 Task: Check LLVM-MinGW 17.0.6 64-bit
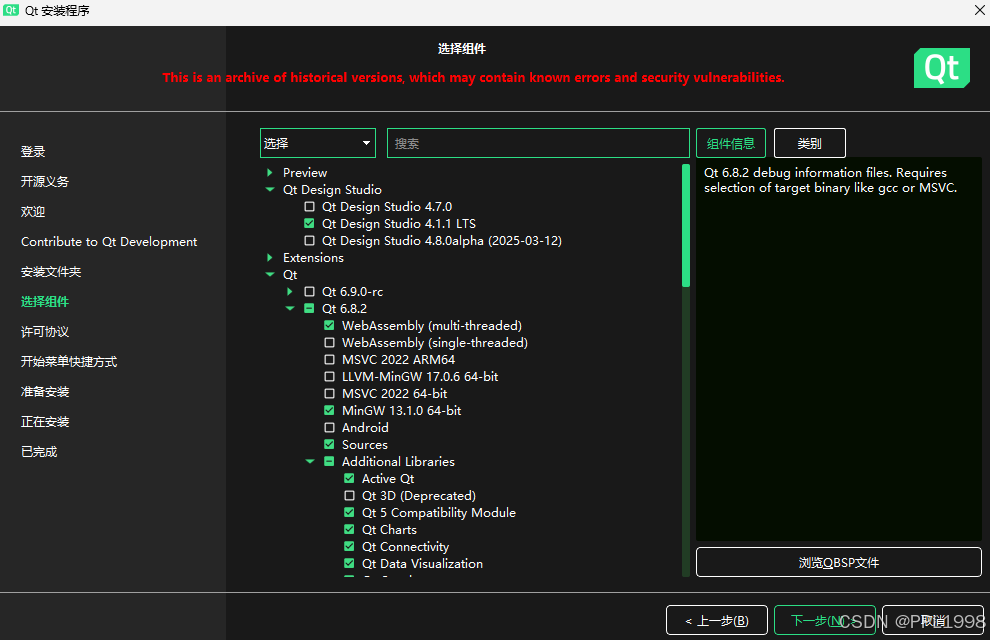point(329,377)
